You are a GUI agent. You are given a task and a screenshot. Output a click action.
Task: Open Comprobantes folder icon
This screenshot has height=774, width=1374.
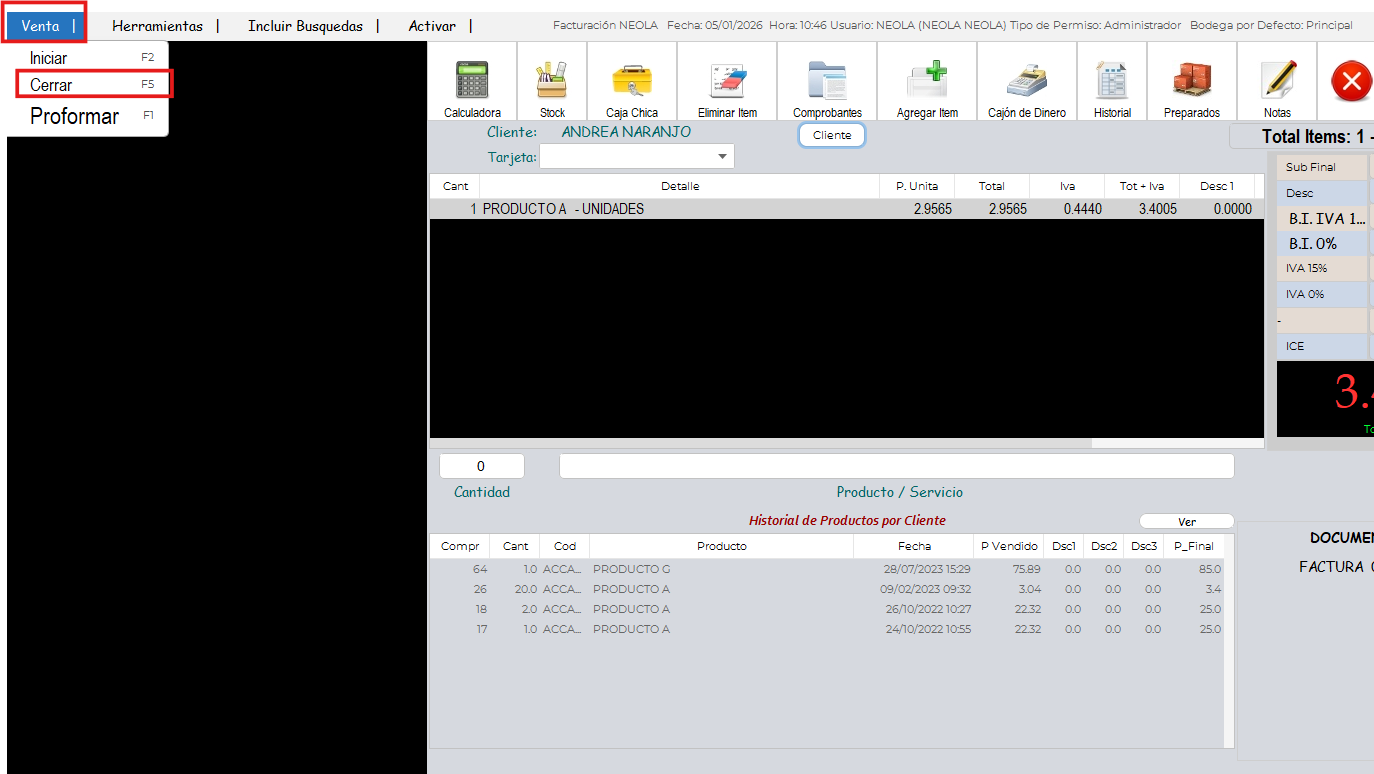pos(827,81)
